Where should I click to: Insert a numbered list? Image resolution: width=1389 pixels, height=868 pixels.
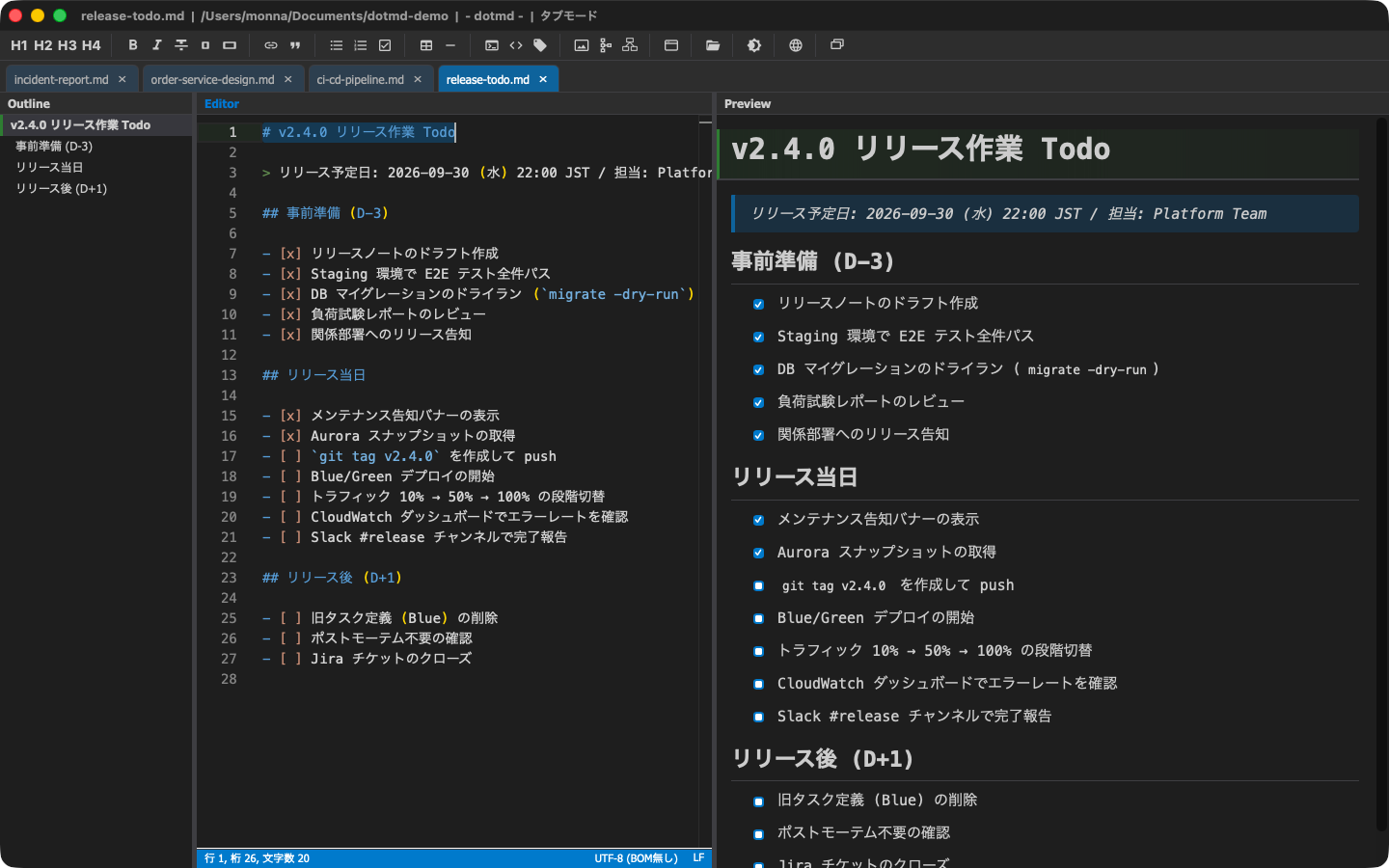click(361, 45)
